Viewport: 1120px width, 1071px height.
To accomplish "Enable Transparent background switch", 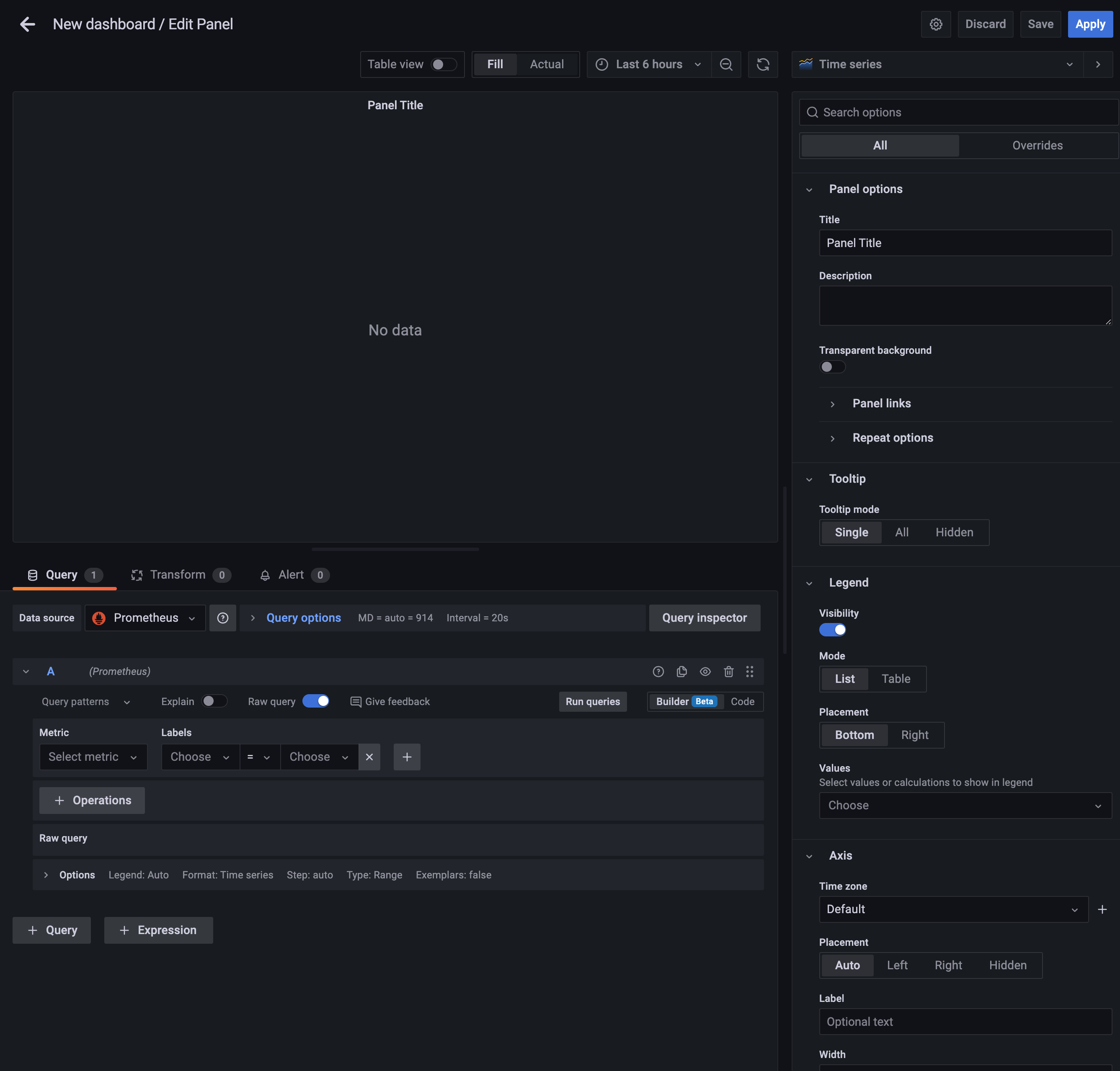I will click(x=832, y=367).
